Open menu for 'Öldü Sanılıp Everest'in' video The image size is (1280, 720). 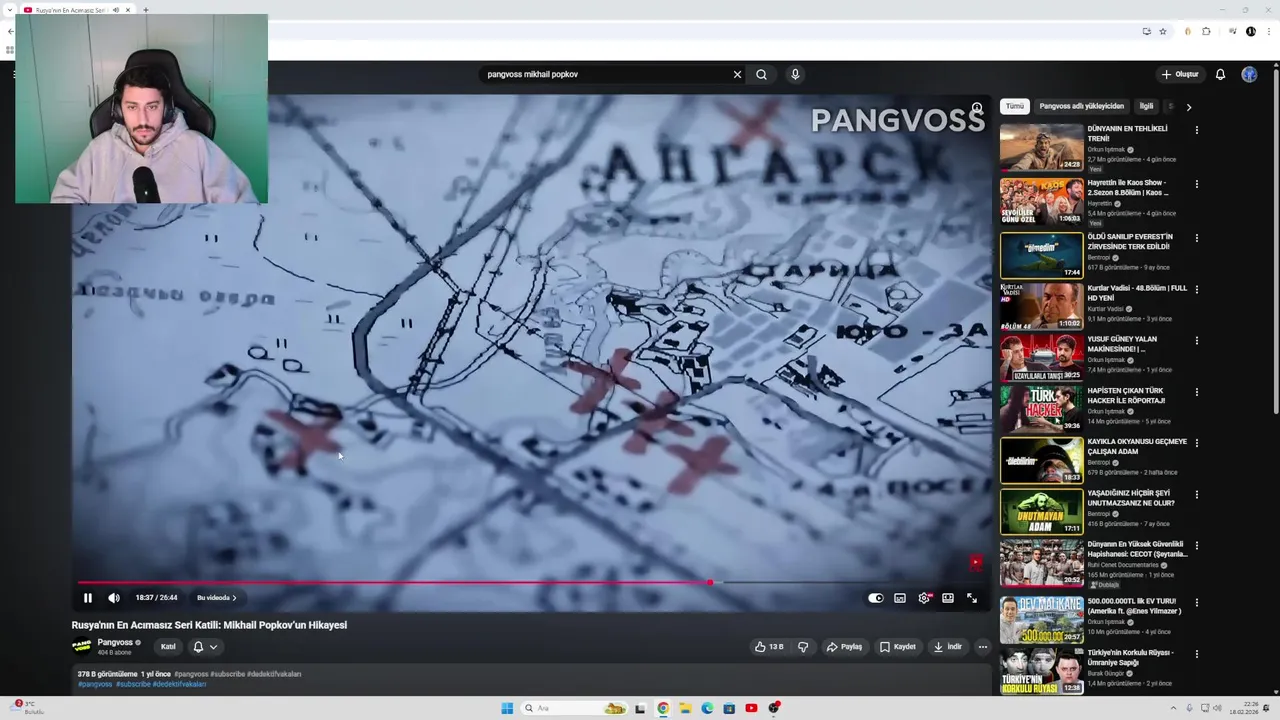pyautogui.click(x=1196, y=238)
